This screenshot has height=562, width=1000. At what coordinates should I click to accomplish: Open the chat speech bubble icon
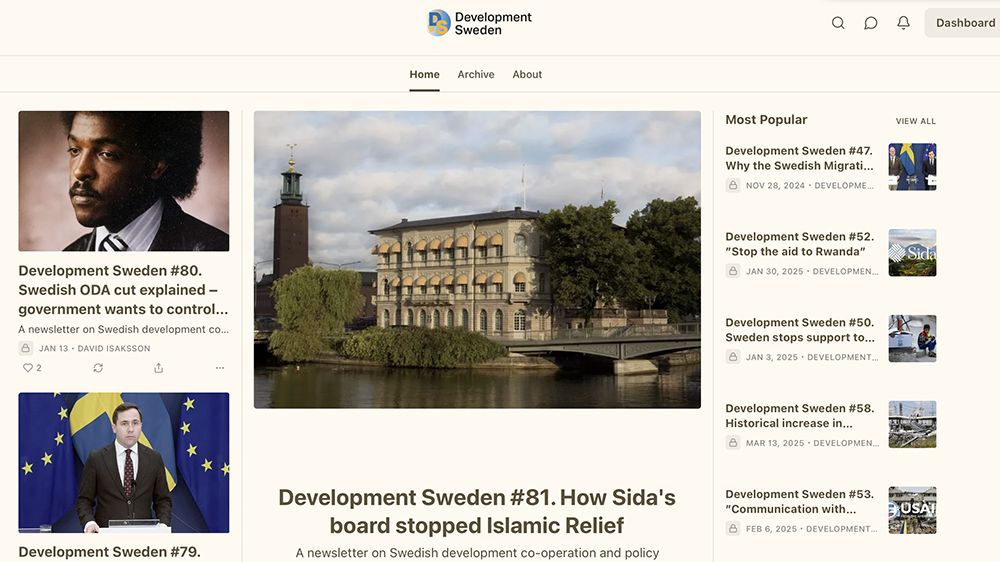[871, 23]
